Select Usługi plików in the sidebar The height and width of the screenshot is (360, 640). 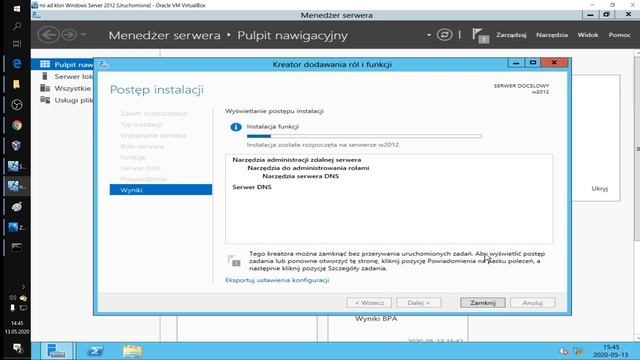coord(63,100)
